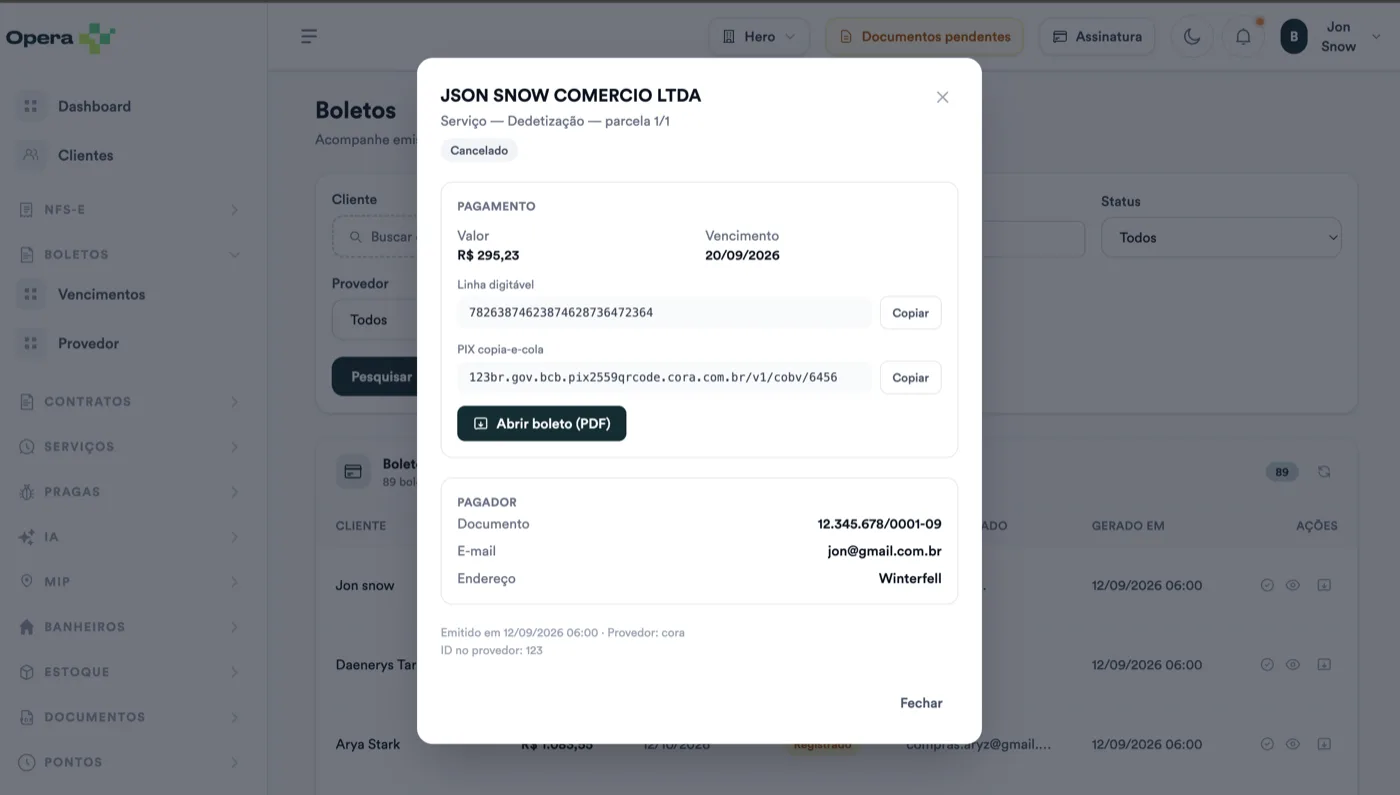Viewport: 1400px width, 795px height.
Task: Close the boleto dialog with the X icon
Action: coord(942,97)
